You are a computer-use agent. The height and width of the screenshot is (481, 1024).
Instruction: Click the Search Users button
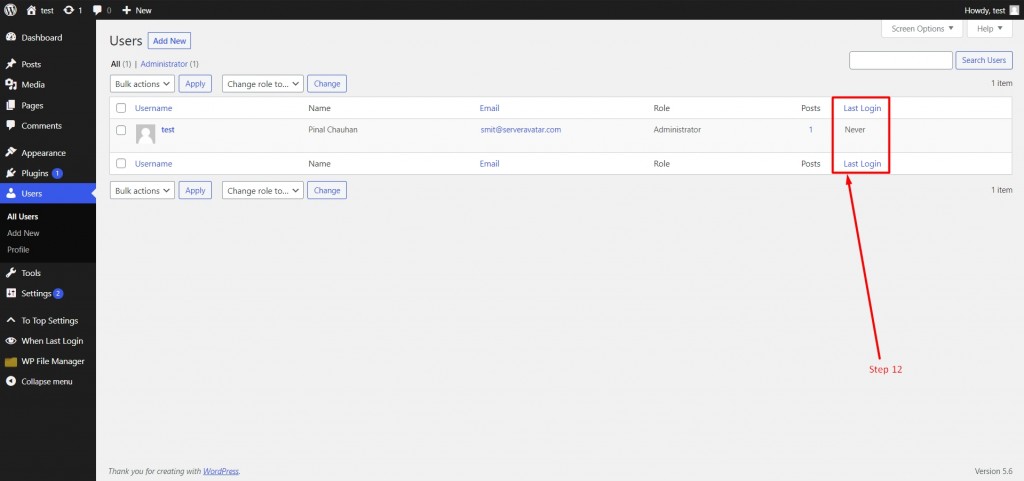click(984, 60)
